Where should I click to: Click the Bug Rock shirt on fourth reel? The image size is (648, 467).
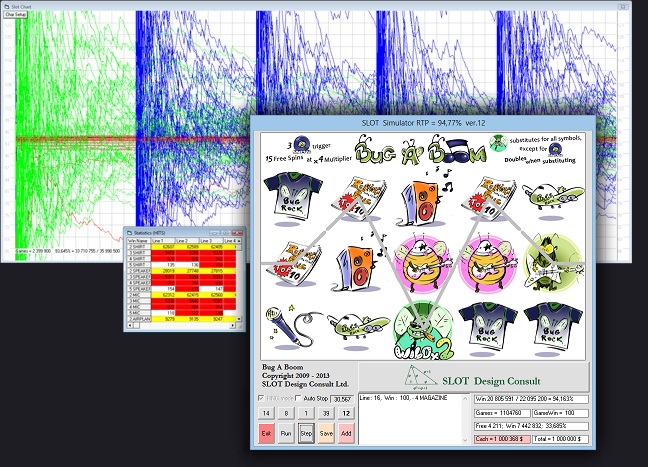pos(488,328)
